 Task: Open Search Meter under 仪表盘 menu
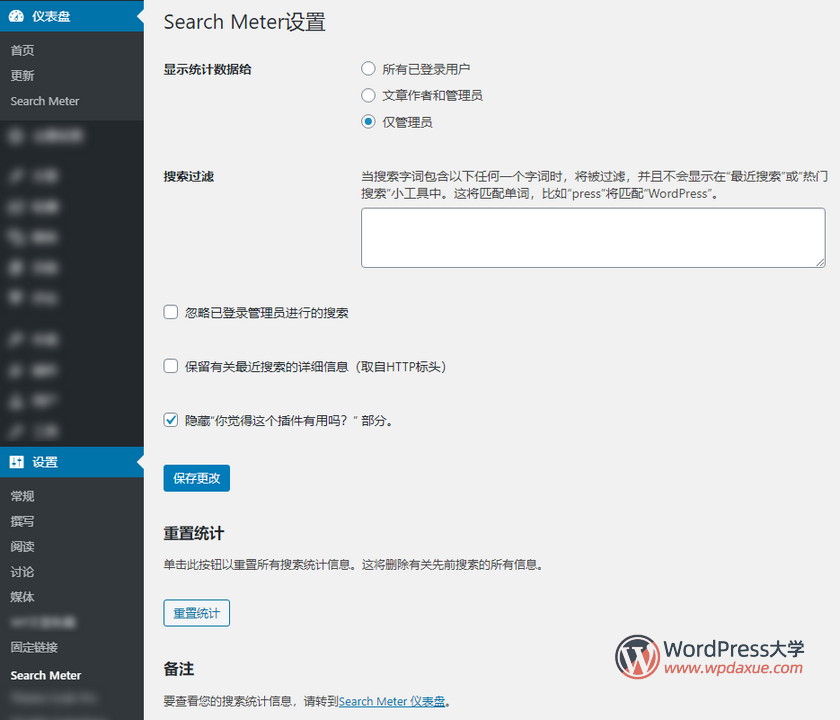point(45,101)
